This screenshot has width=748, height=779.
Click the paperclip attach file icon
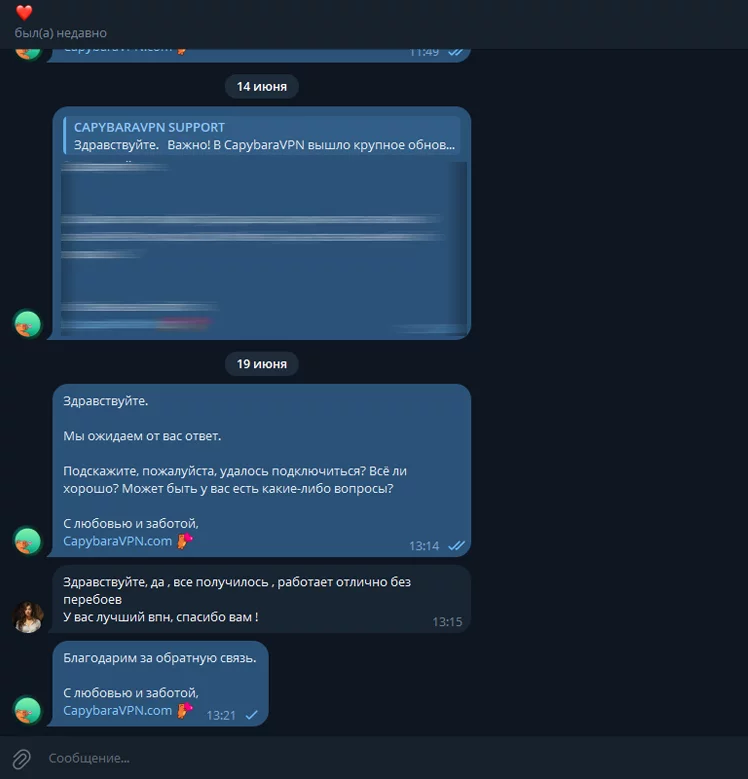pyautogui.click(x=21, y=759)
